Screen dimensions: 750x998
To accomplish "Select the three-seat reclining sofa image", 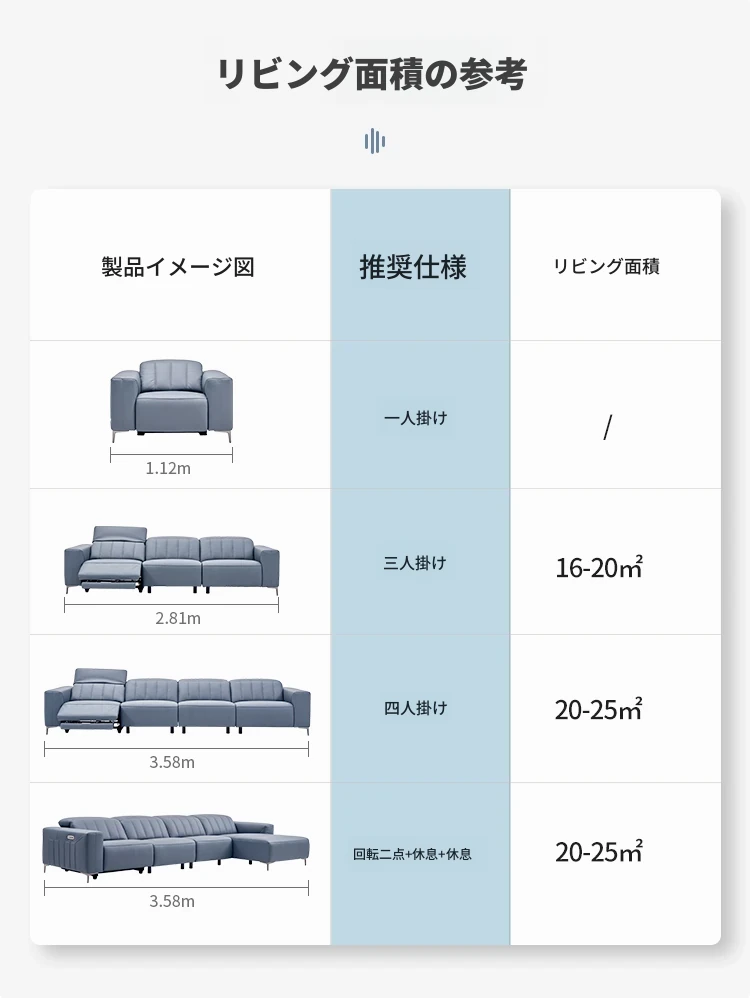I will pos(171,561).
